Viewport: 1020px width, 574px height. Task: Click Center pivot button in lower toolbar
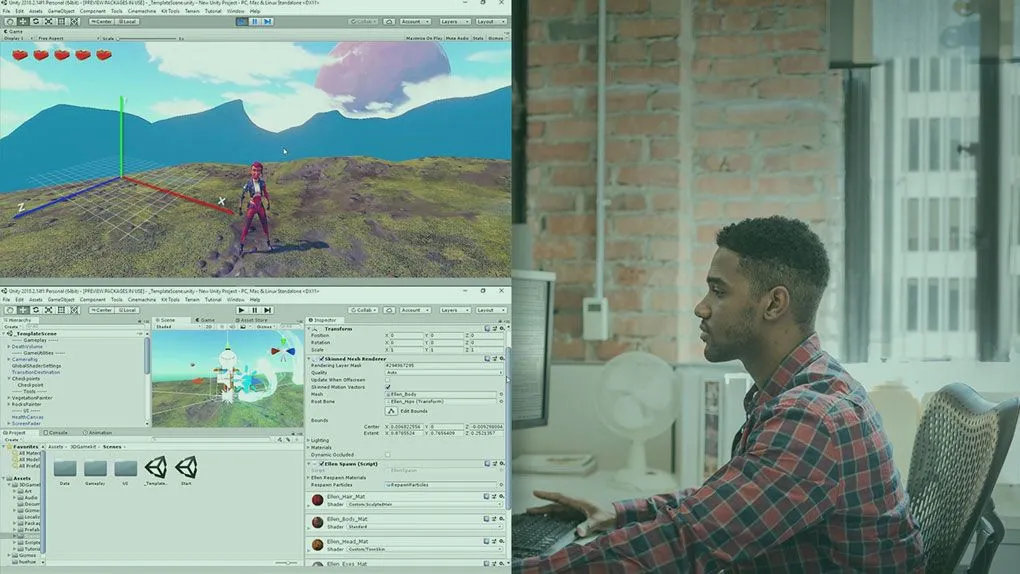[x=101, y=310]
